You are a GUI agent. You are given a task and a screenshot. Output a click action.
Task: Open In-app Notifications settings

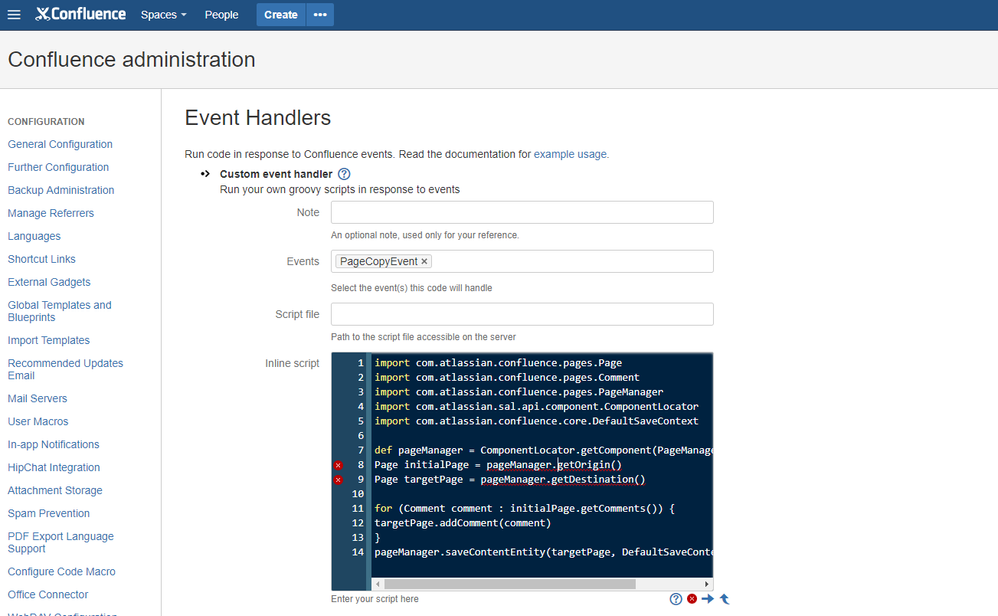(x=53, y=444)
